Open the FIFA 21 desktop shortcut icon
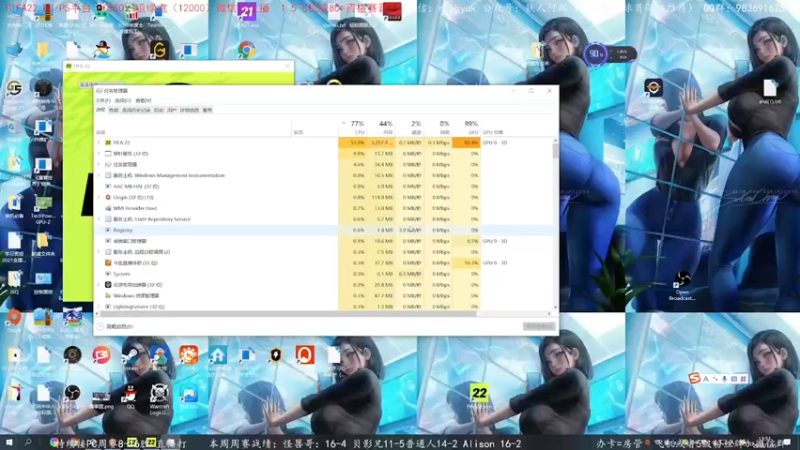800x450 pixels. click(247, 14)
